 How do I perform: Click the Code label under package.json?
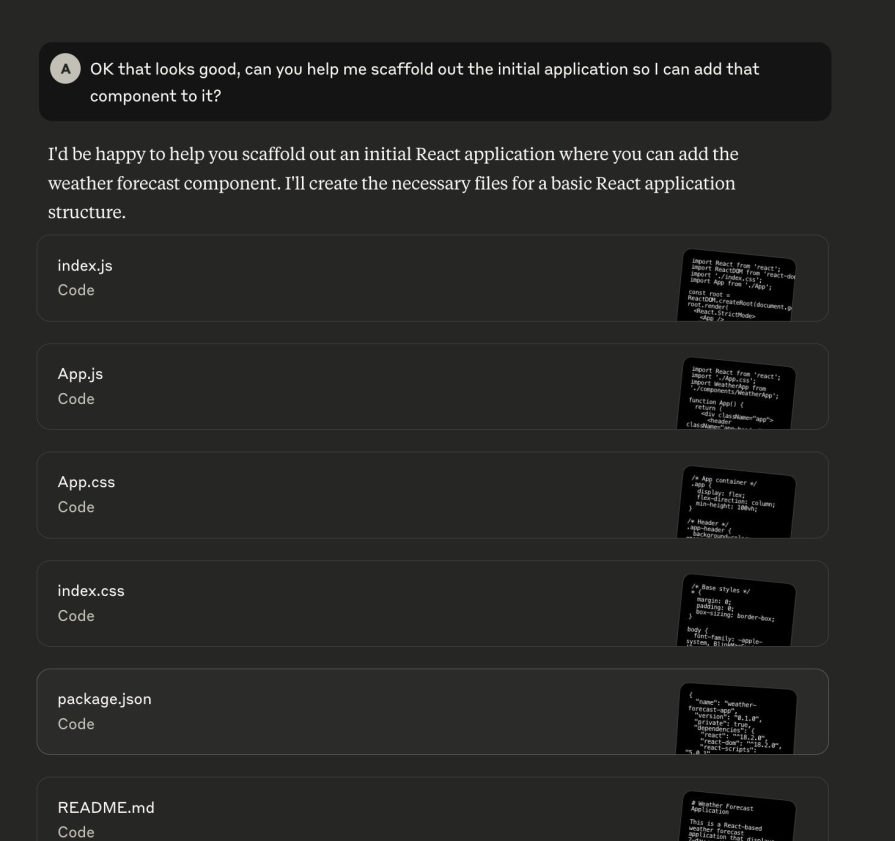76,724
